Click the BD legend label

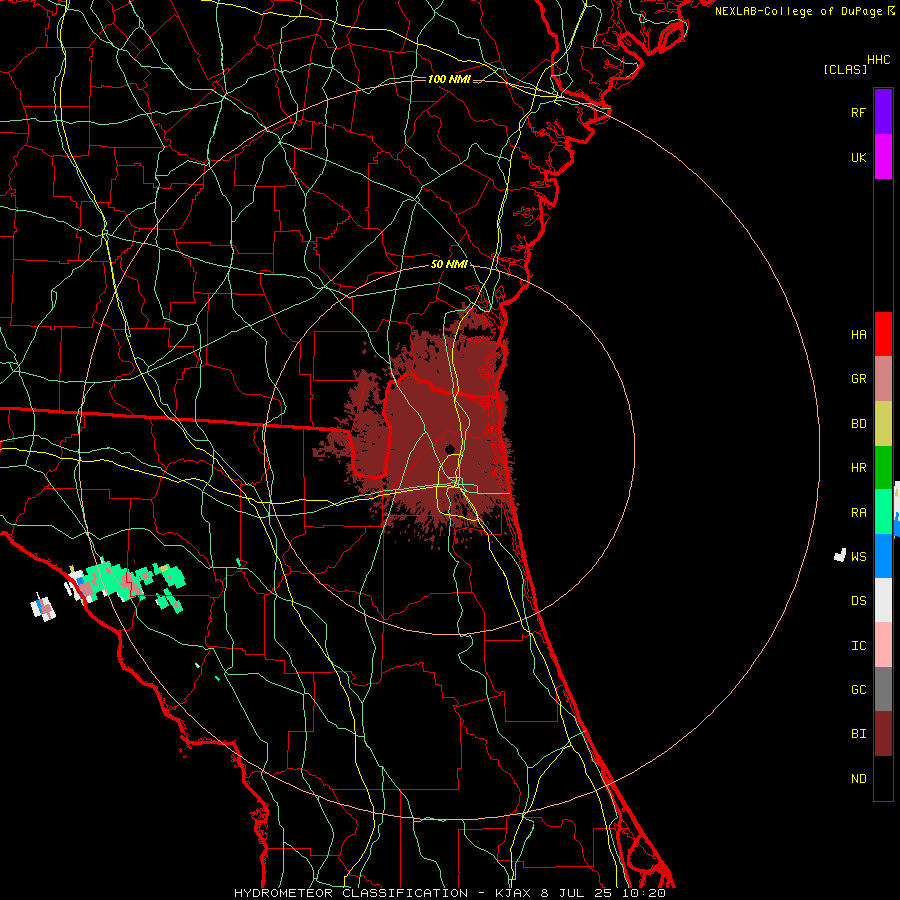point(858,424)
